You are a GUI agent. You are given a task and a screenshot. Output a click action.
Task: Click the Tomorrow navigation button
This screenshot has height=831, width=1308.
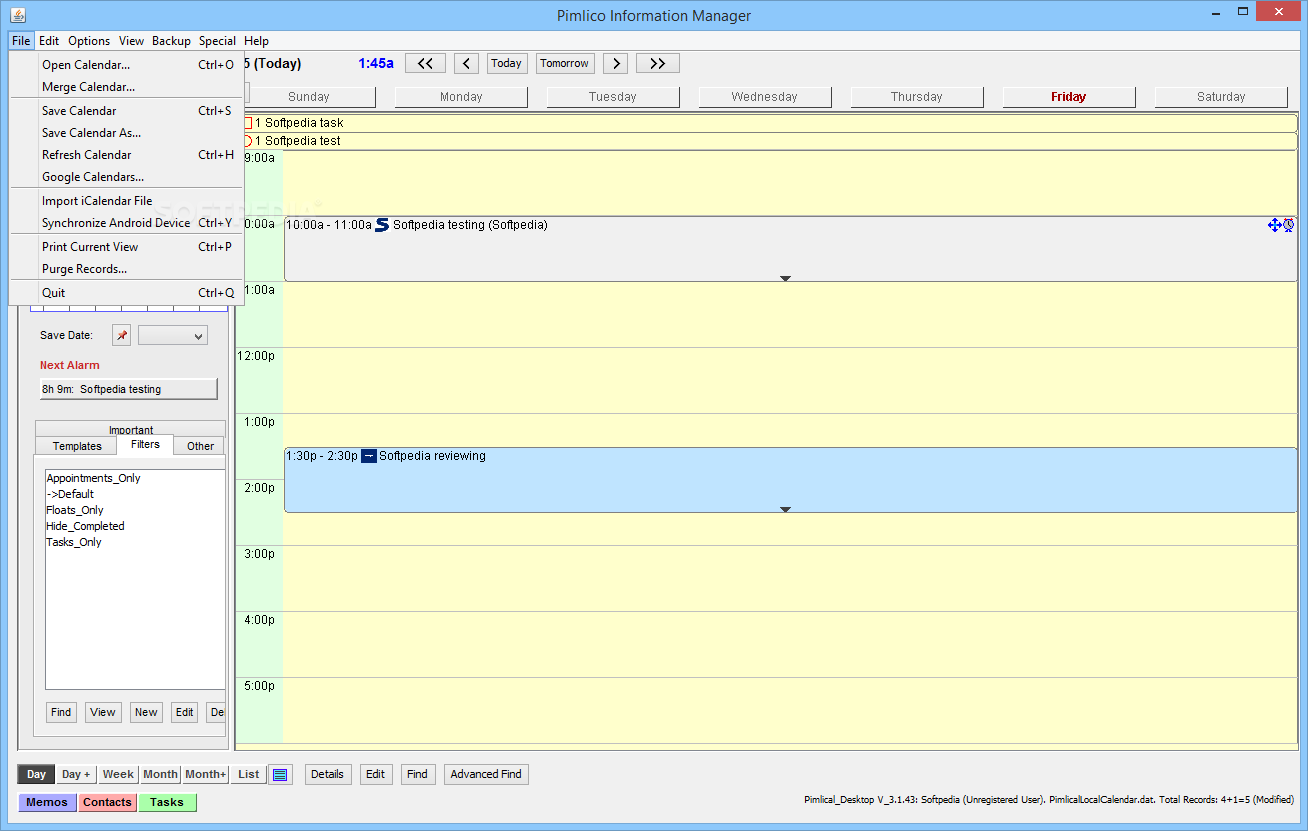tap(565, 63)
